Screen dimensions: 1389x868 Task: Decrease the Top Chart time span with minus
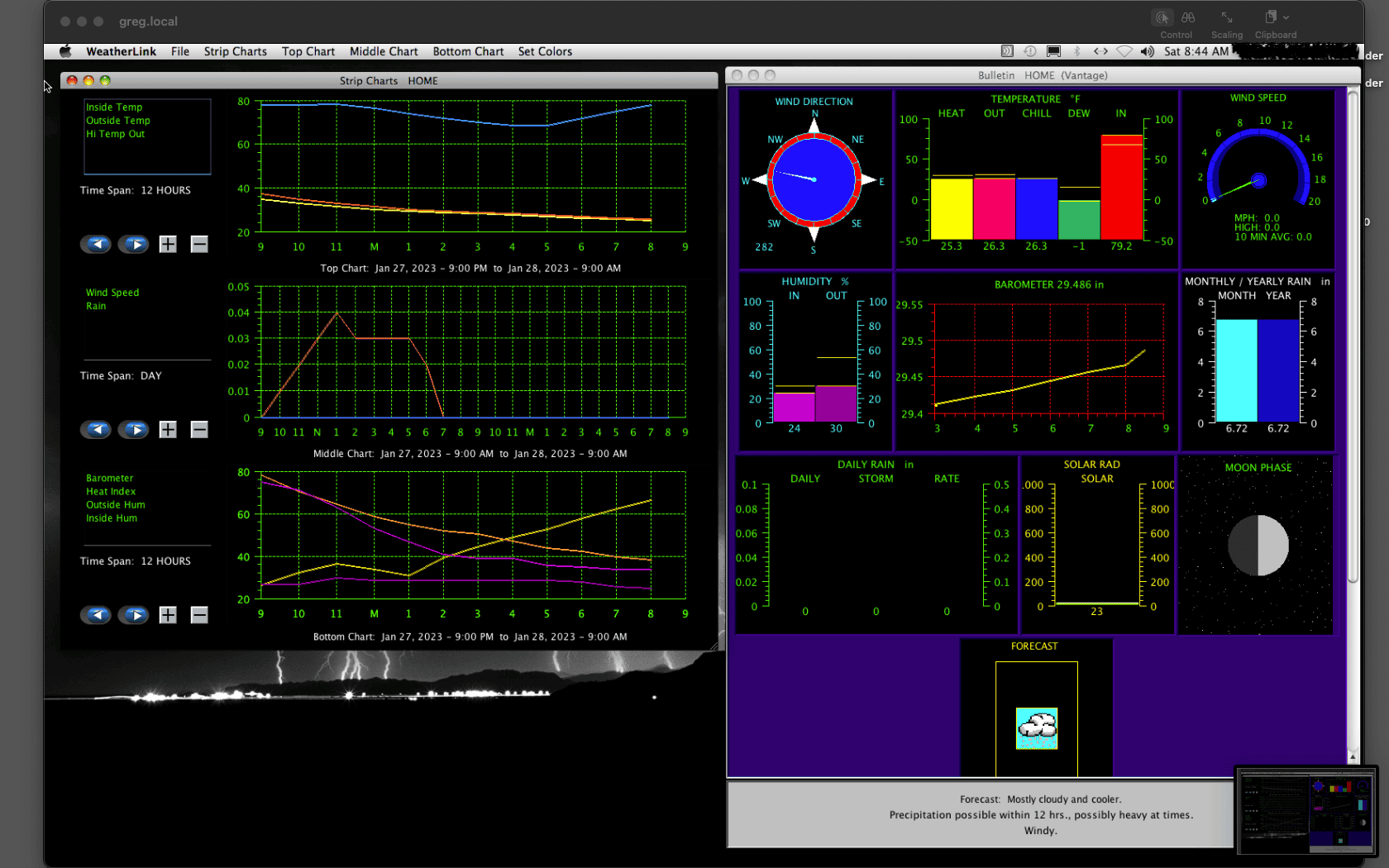(199, 244)
